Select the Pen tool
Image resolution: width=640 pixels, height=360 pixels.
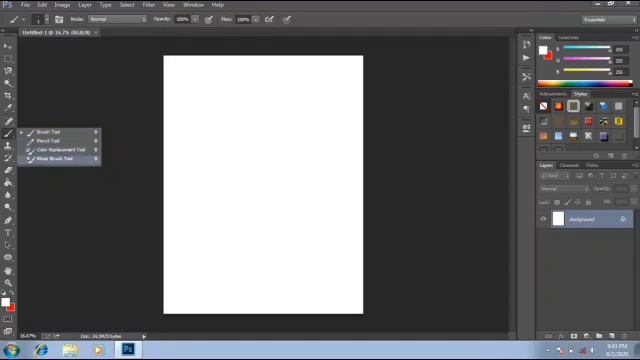click(x=8, y=220)
